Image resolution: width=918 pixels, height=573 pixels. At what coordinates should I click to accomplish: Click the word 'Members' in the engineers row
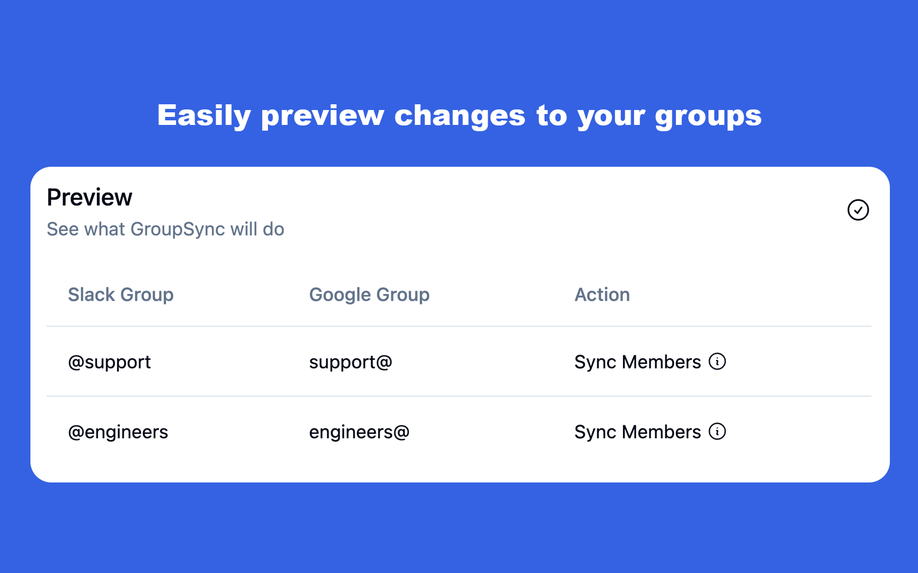tap(662, 432)
